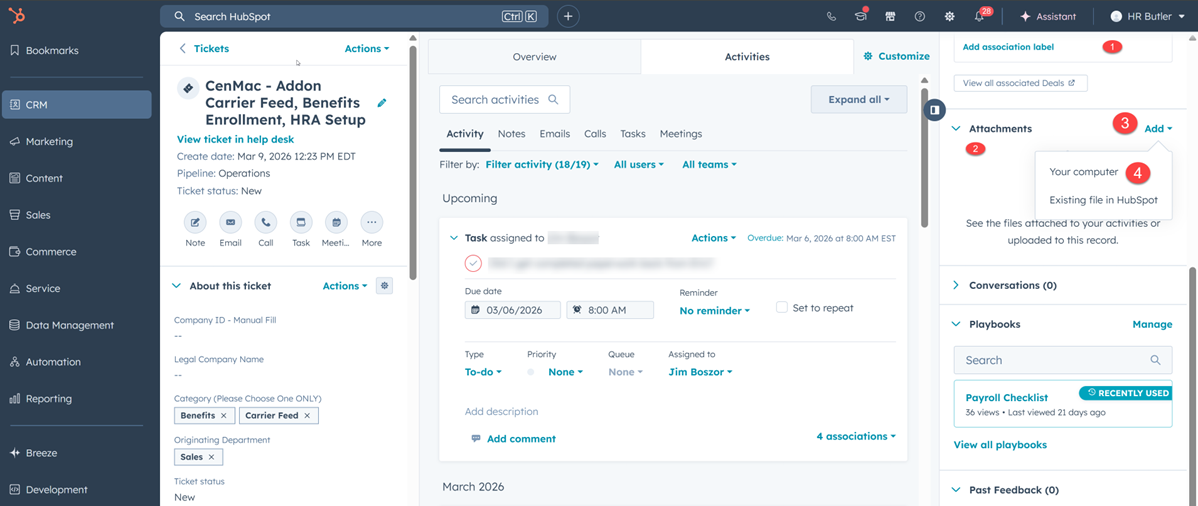The height and width of the screenshot is (506, 1198).
Task: Switch to the Overview tab
Action: (x=534, y=57)
